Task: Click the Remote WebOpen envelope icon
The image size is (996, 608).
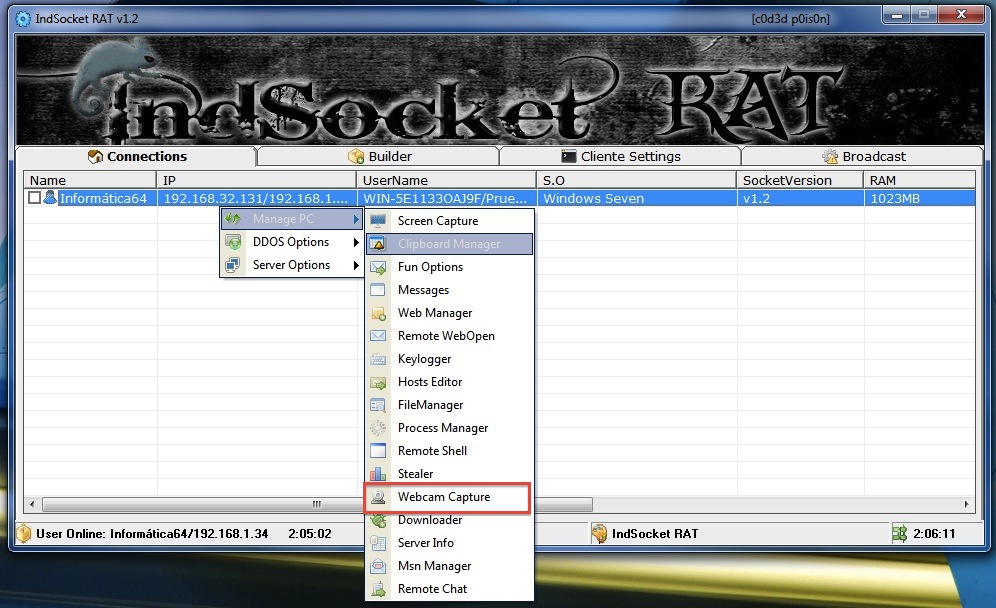Action: click(x=378, y=336)
